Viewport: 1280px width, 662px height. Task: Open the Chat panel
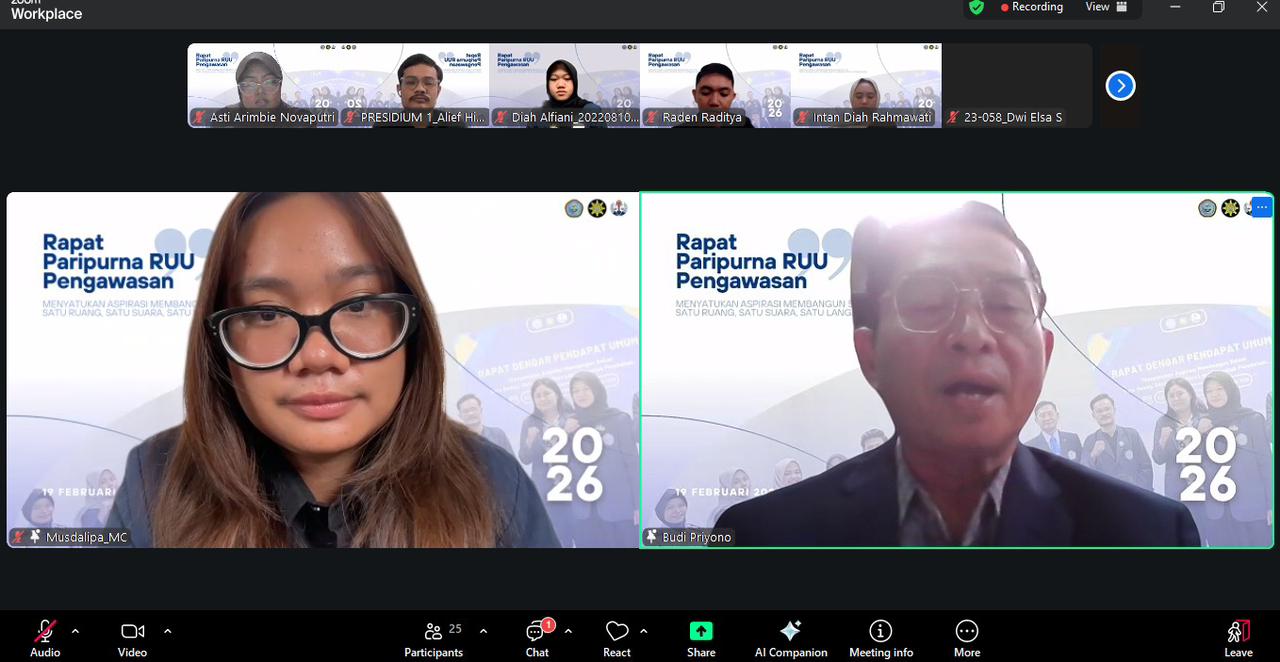coord(537,637)
